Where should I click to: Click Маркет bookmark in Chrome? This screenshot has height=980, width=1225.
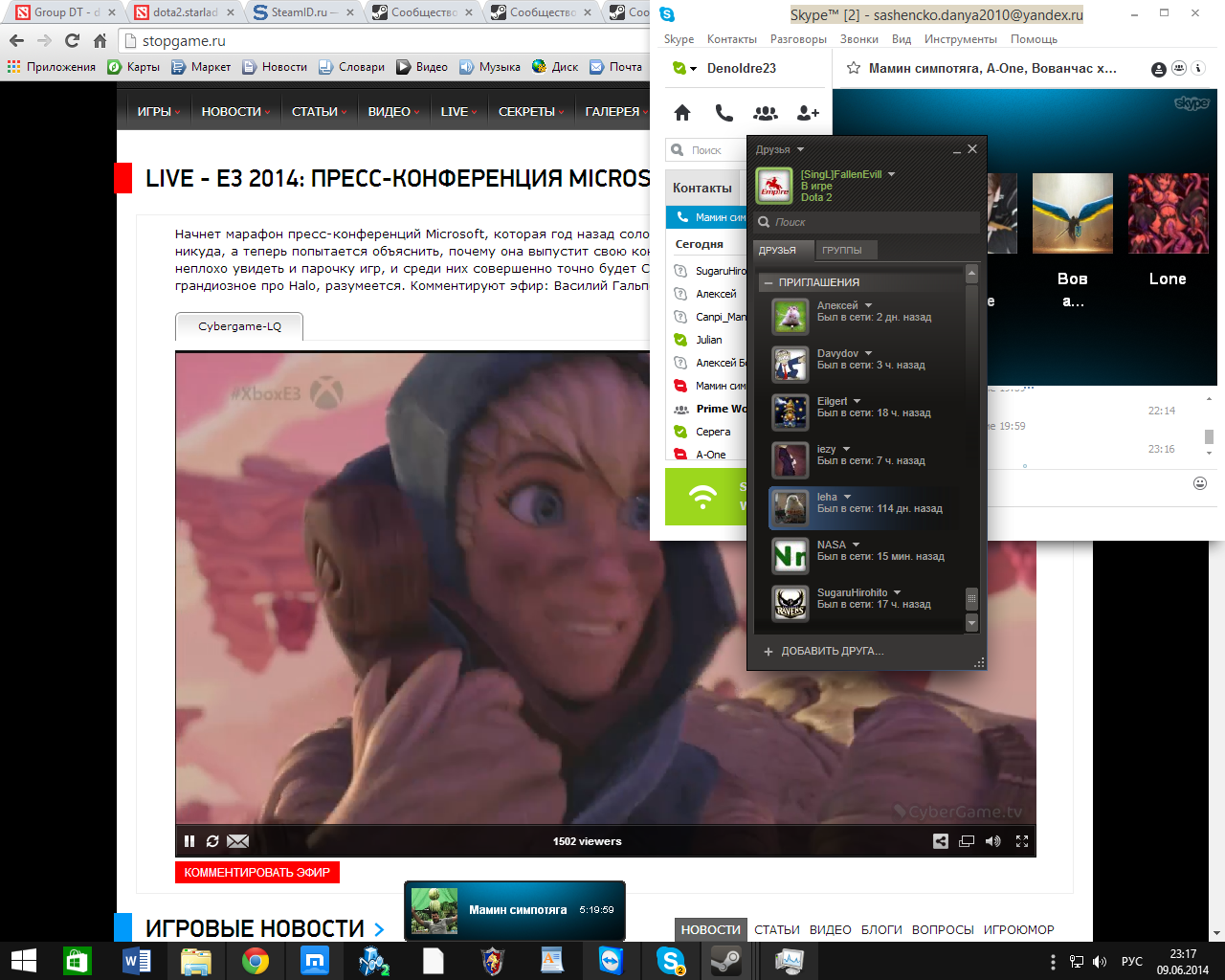(x=201, y=67)
